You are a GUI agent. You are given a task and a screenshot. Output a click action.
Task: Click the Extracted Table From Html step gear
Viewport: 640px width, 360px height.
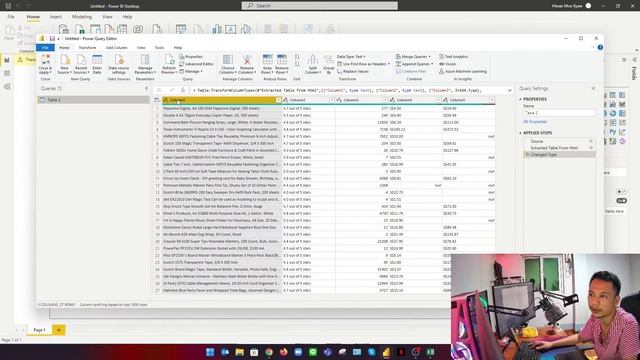coord(591,148)
